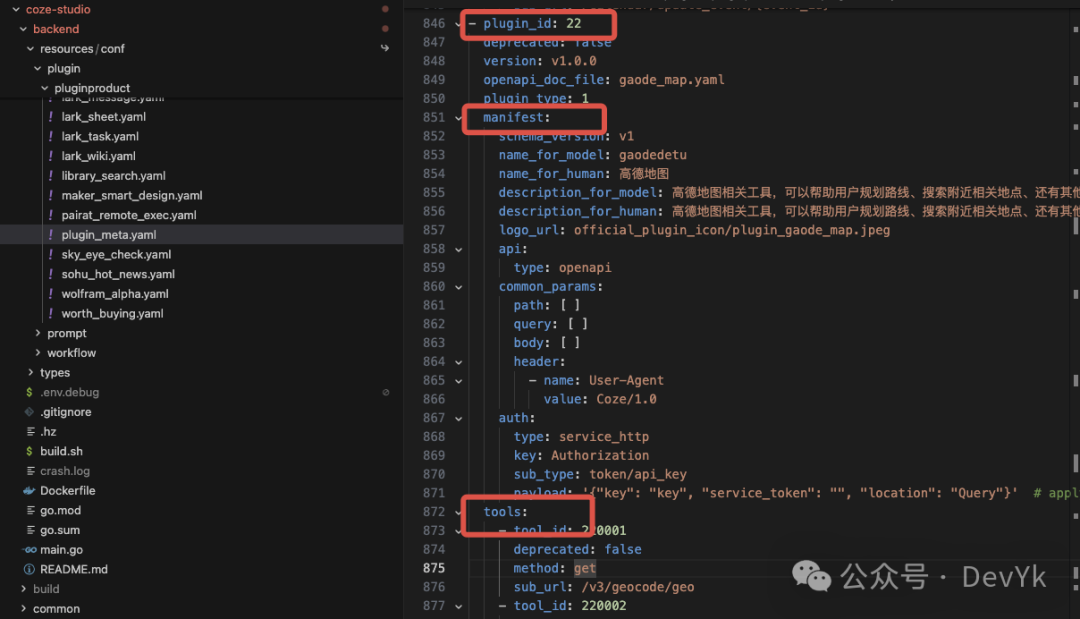Fold the header block at line 864
Image resolution: width=1080 pixels, height=619 pixels.
tap(458, 361)
